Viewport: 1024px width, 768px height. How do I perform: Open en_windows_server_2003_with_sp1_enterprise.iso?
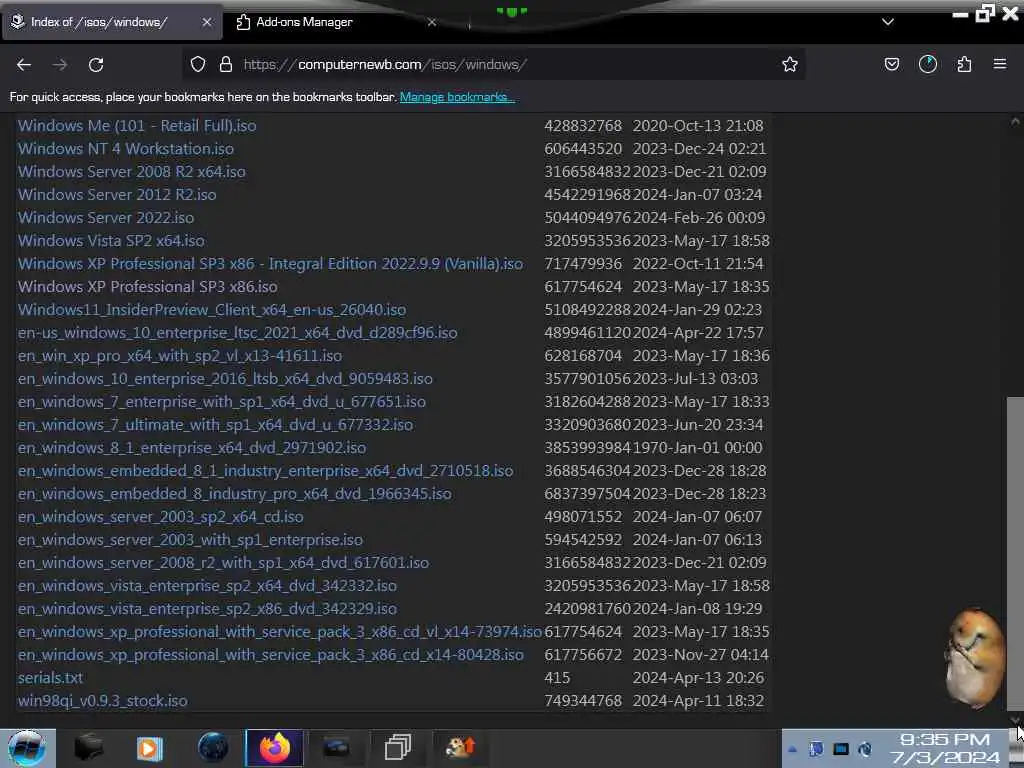[190, 539]
